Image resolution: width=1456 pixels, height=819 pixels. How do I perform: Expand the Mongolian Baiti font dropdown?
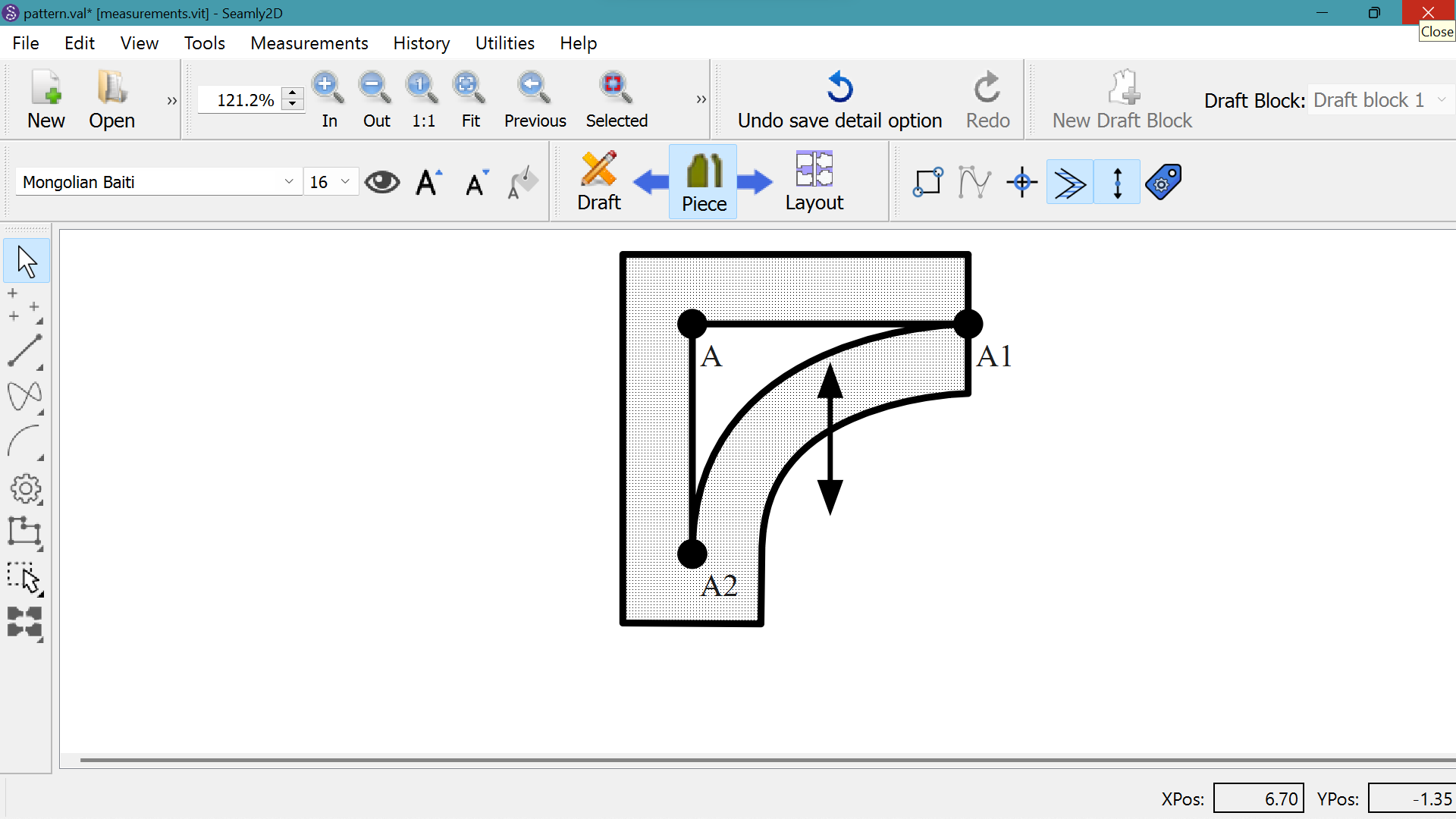(288, 182)
